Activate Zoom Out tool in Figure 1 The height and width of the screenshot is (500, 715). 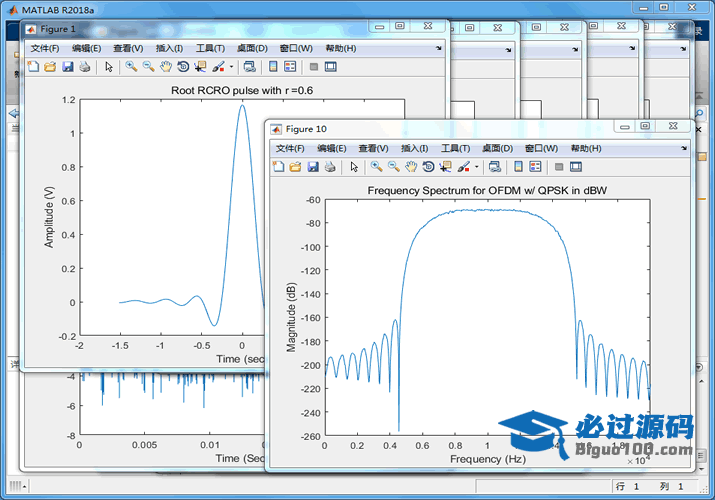149,67
